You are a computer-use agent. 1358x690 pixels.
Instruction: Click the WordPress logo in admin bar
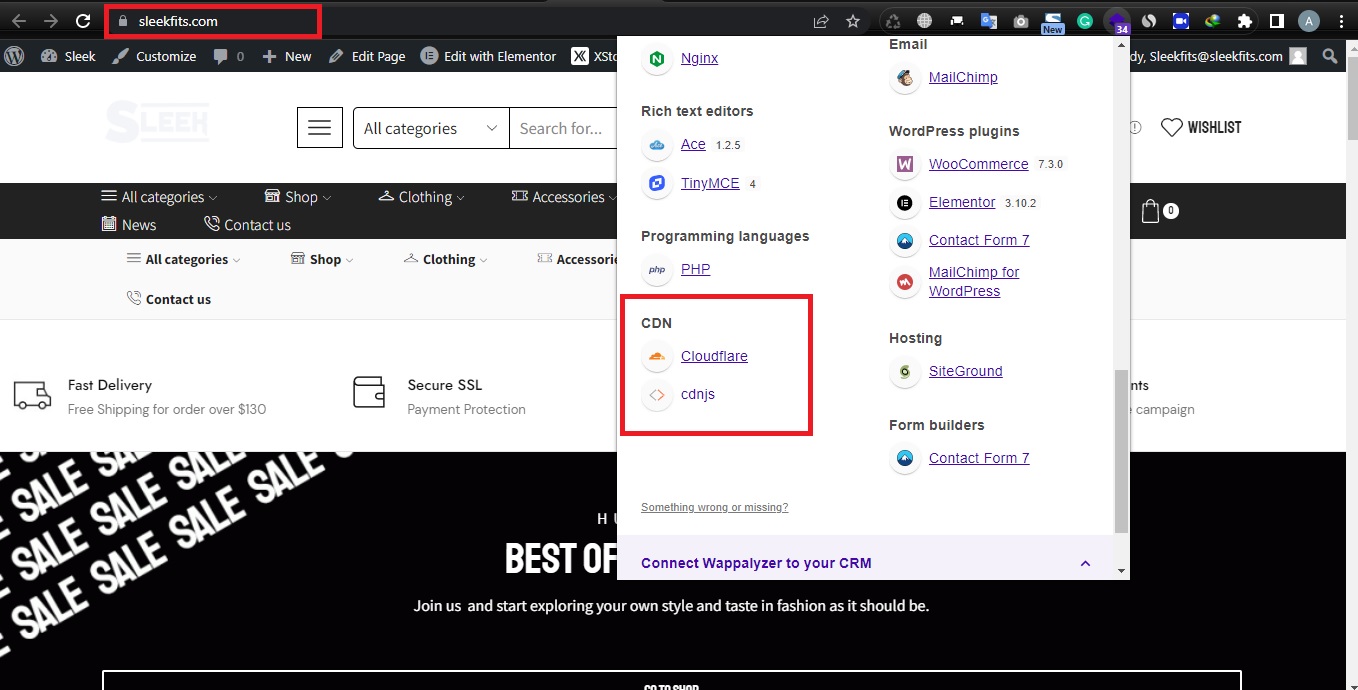[x=14, y=56]
